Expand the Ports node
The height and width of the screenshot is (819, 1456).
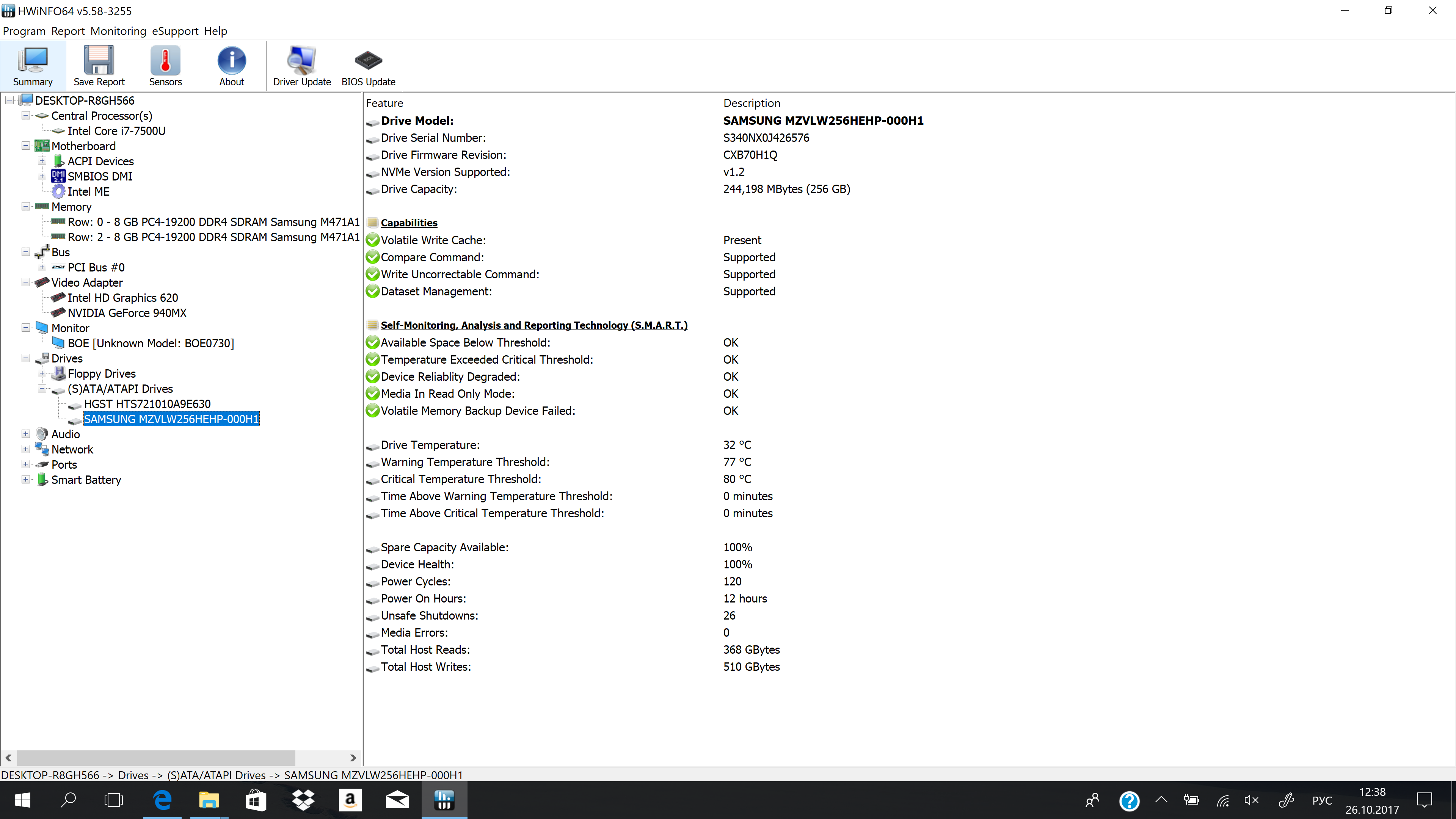point(25,464)
